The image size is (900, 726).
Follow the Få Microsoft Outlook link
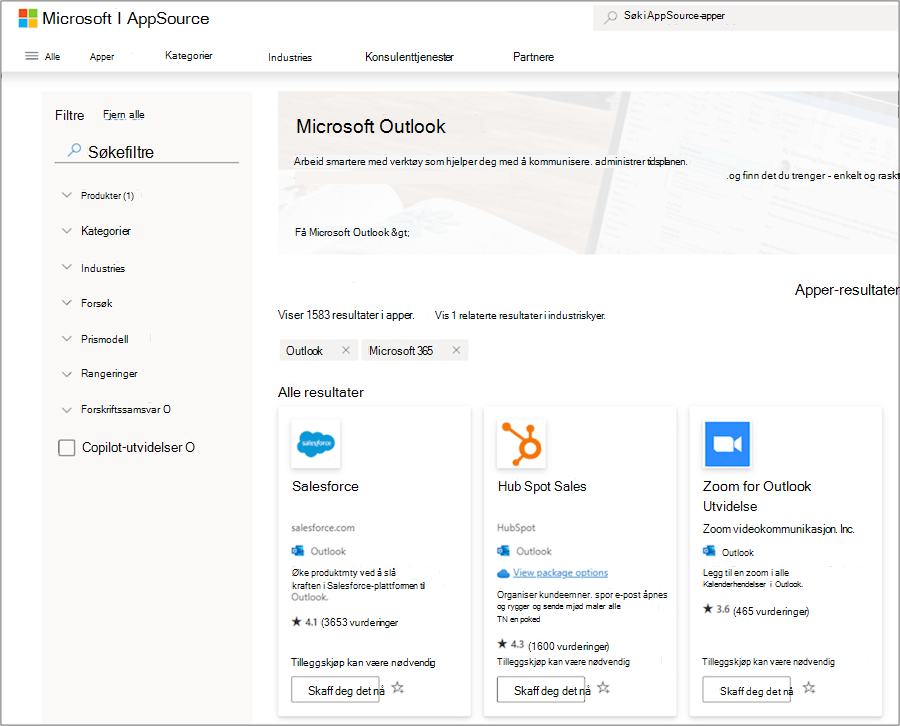[x=352, y=232]
